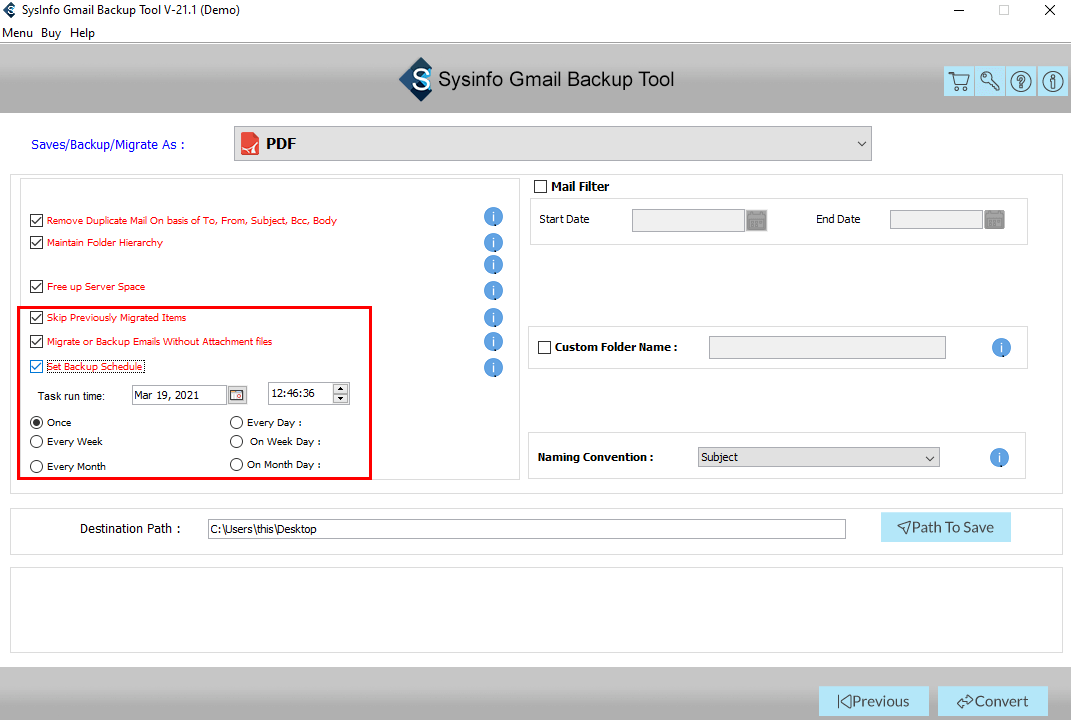Click the 12:46:36 time field

[300, 393]
